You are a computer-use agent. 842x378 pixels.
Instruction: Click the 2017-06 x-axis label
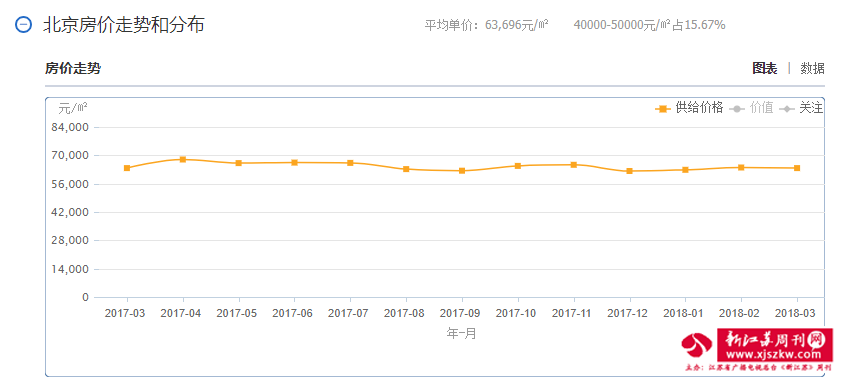click(x=293, y=312)
